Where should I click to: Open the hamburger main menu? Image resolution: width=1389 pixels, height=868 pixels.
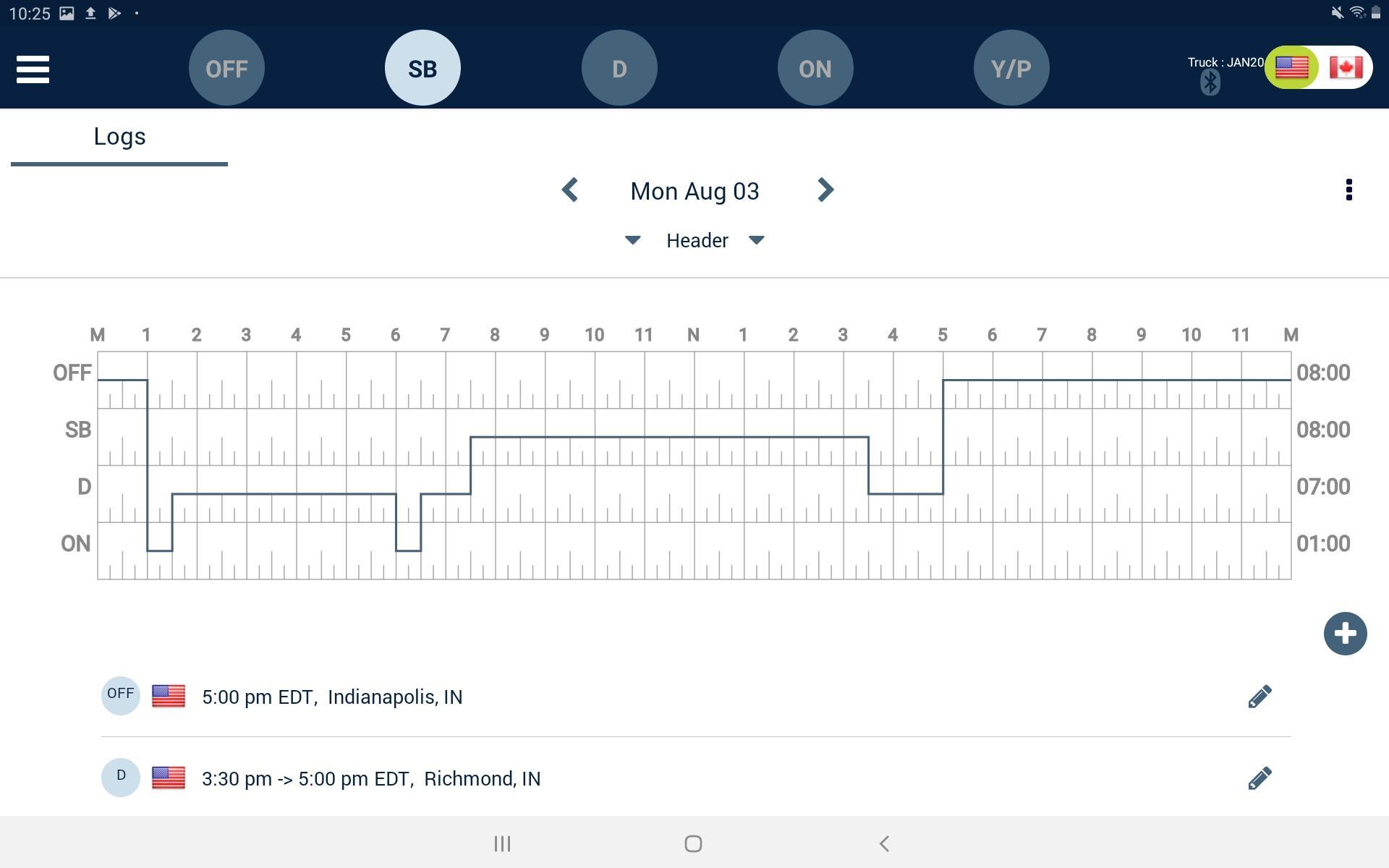33,69
